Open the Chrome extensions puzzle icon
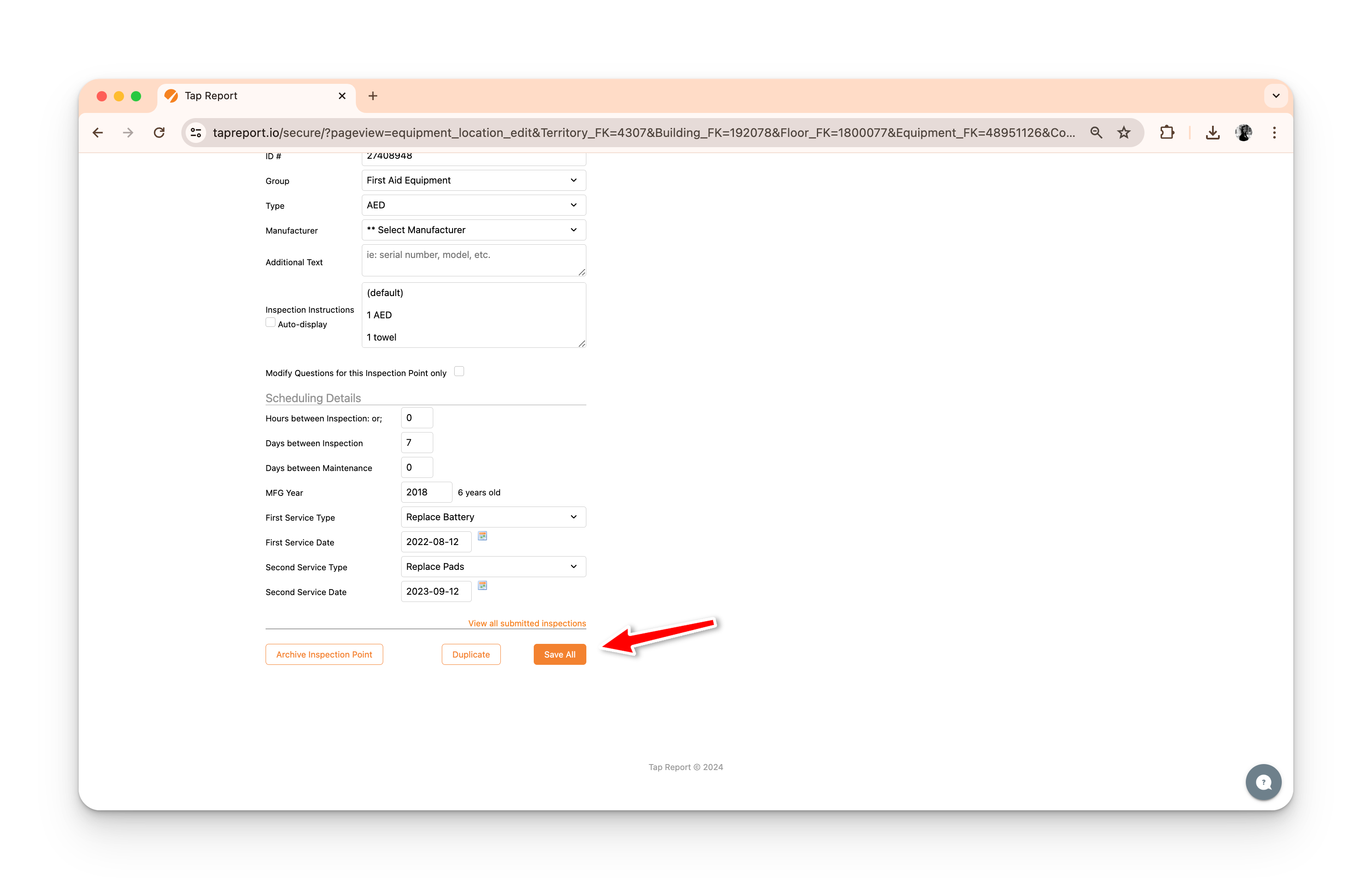Viewport: 1372px width, 889px height. point(1167,133)
